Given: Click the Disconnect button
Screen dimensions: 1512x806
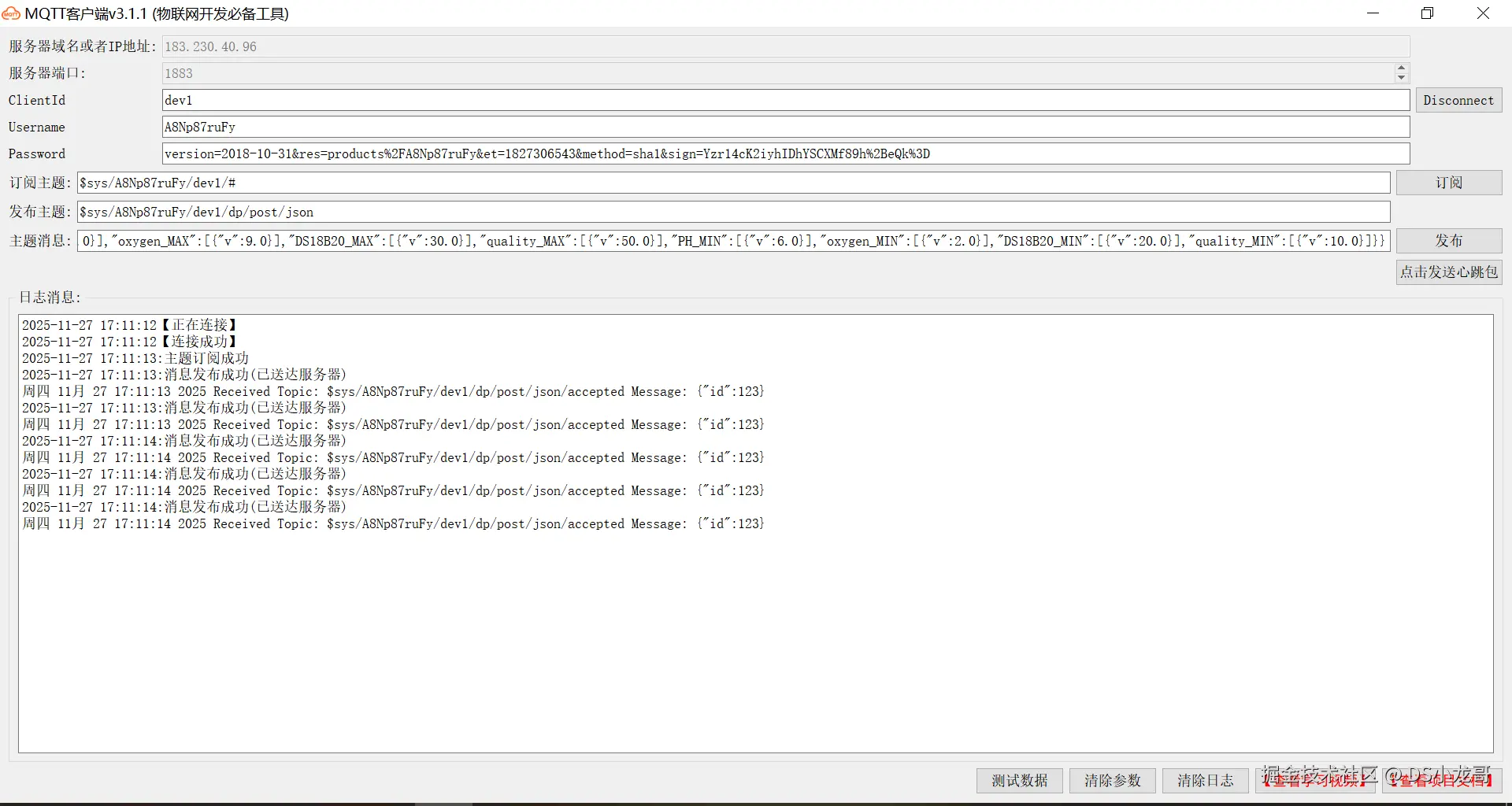Looking at the screenshot, I should coord(1458,100).
